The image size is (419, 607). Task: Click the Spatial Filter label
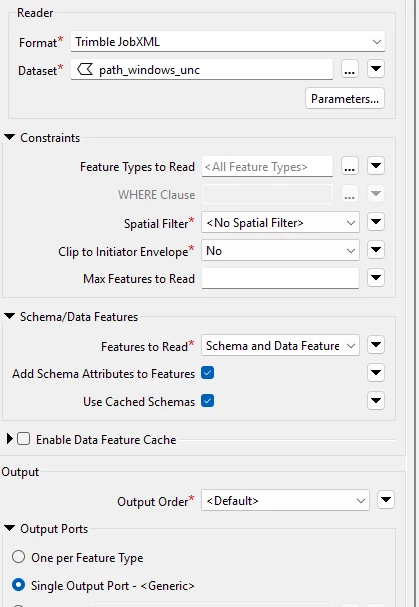[156, 223]
